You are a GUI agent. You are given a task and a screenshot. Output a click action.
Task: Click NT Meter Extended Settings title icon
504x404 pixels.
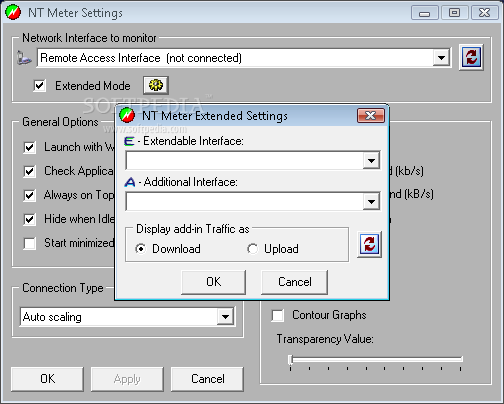click(x=127, y=116)
